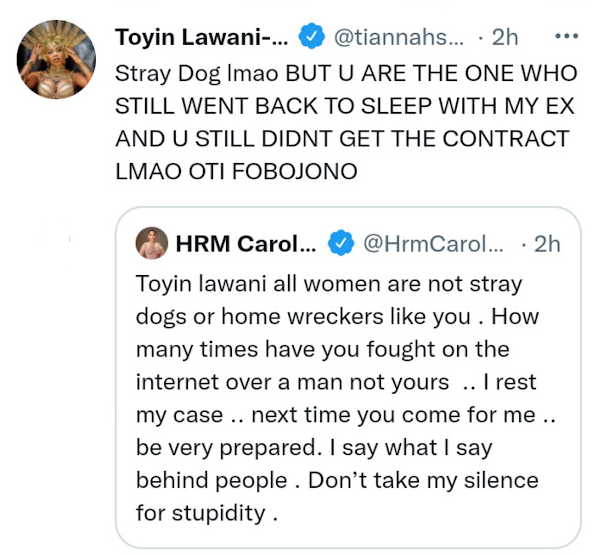Click 'for stupidity' closing line of quote

click(207, 513)
